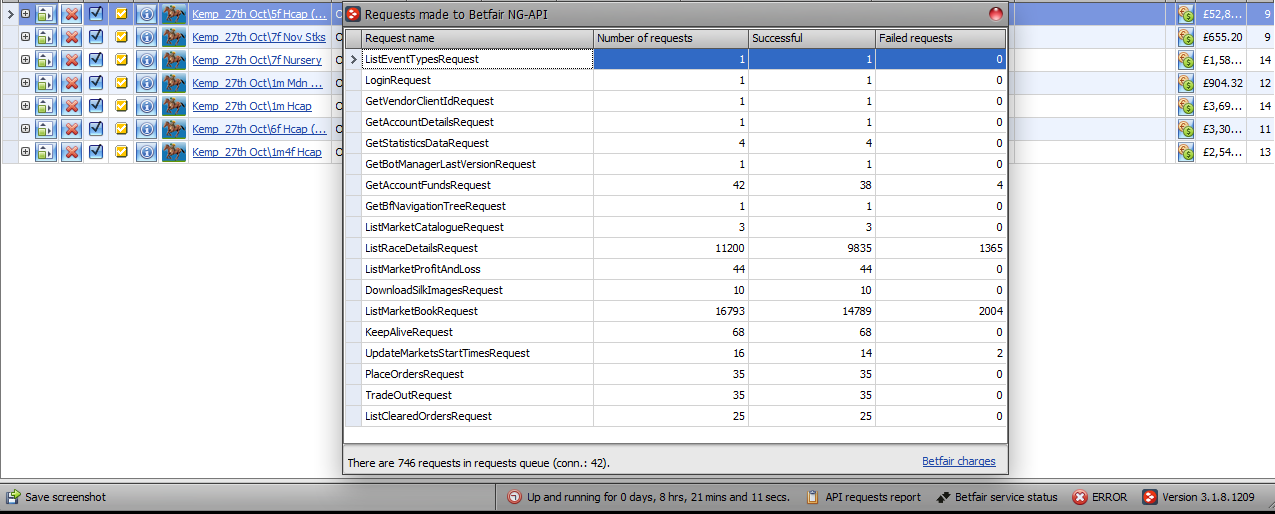Click the horse racing icon on the 7f Nov Stks row
This screenshot has height=514, width=1275.
174,37
